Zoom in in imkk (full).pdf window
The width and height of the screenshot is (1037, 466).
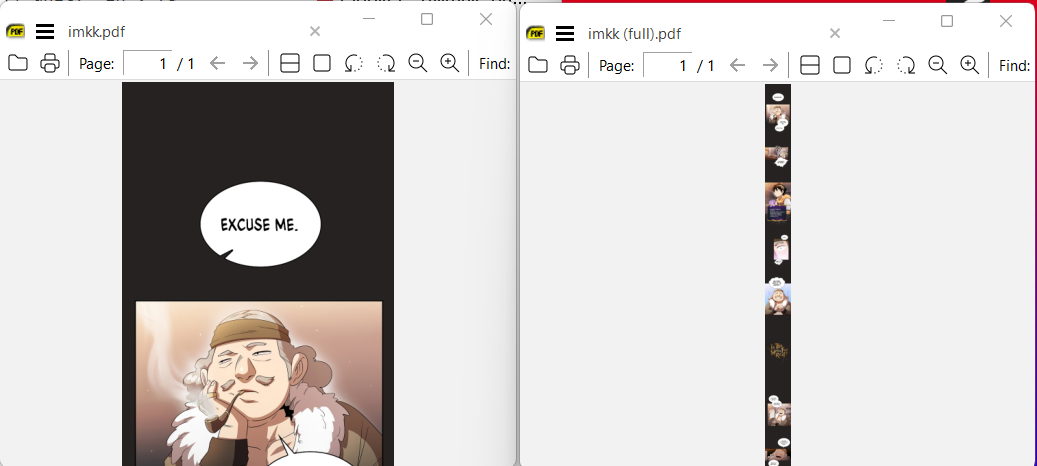tap(970, 65)
